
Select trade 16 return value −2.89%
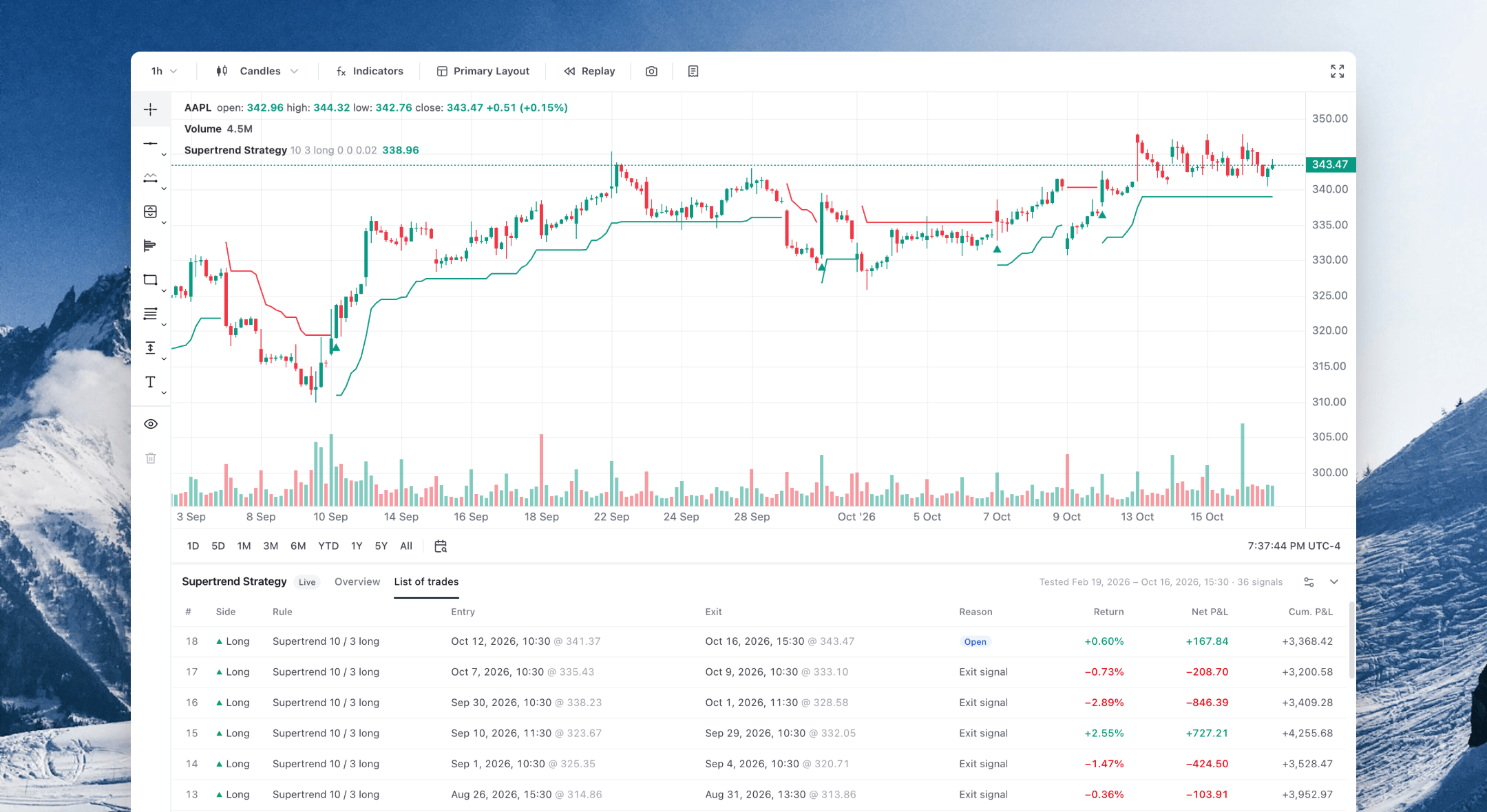pyautogui.click(x=1104, y=703)
